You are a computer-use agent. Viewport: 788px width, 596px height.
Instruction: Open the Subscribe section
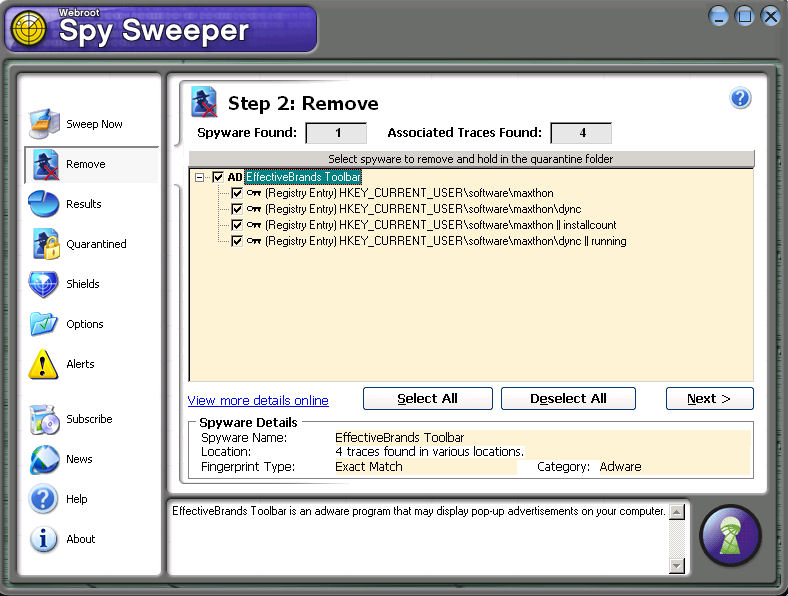point(89,419)
